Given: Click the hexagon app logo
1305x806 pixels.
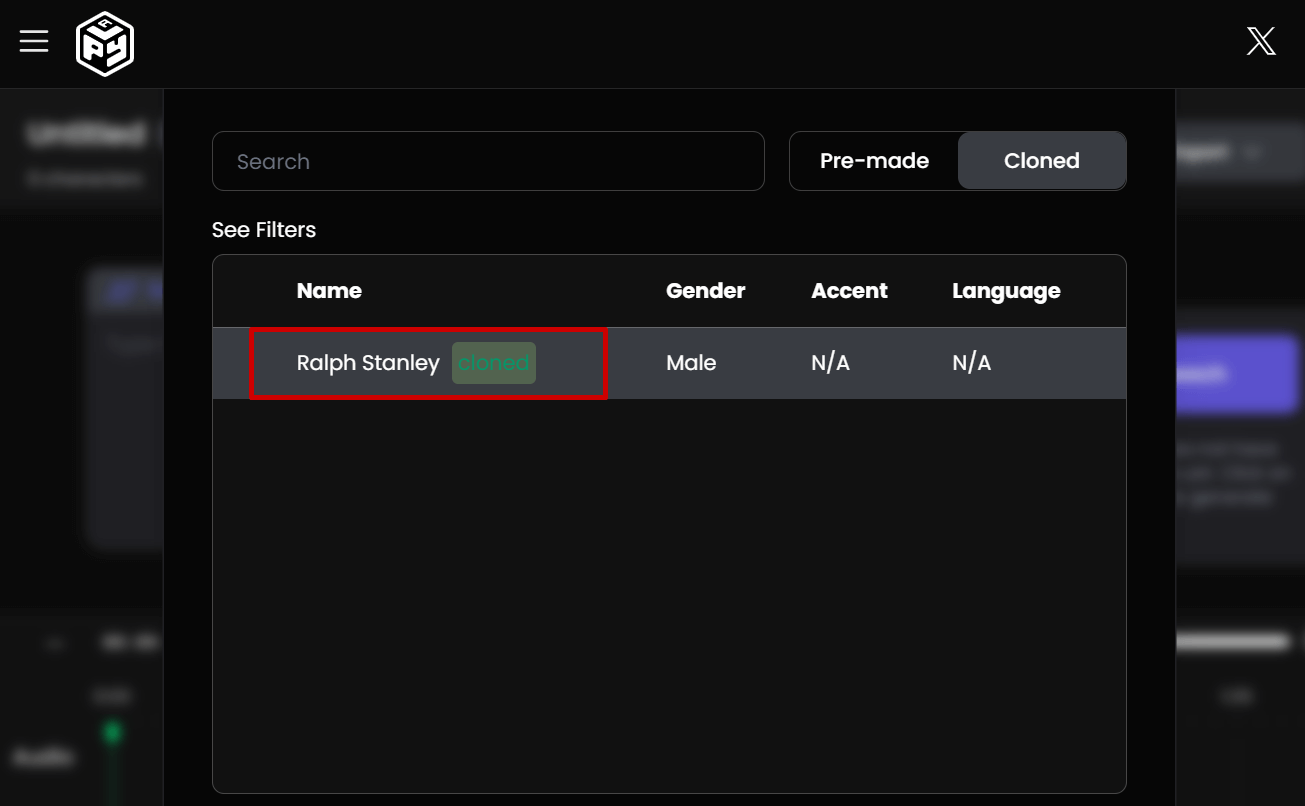Looking at the screenshot, I should [105, 44].
